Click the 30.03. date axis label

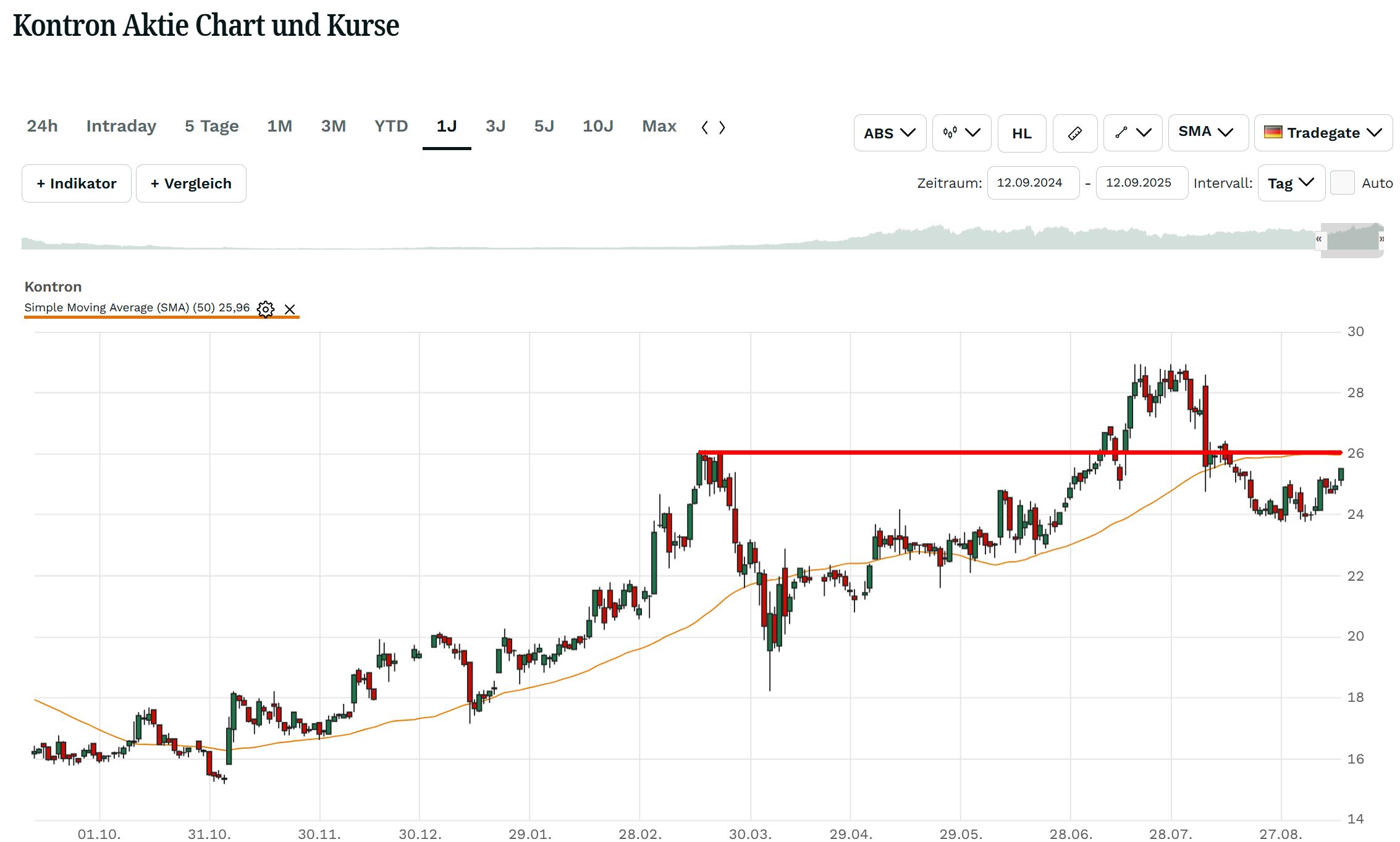(750, 834)
